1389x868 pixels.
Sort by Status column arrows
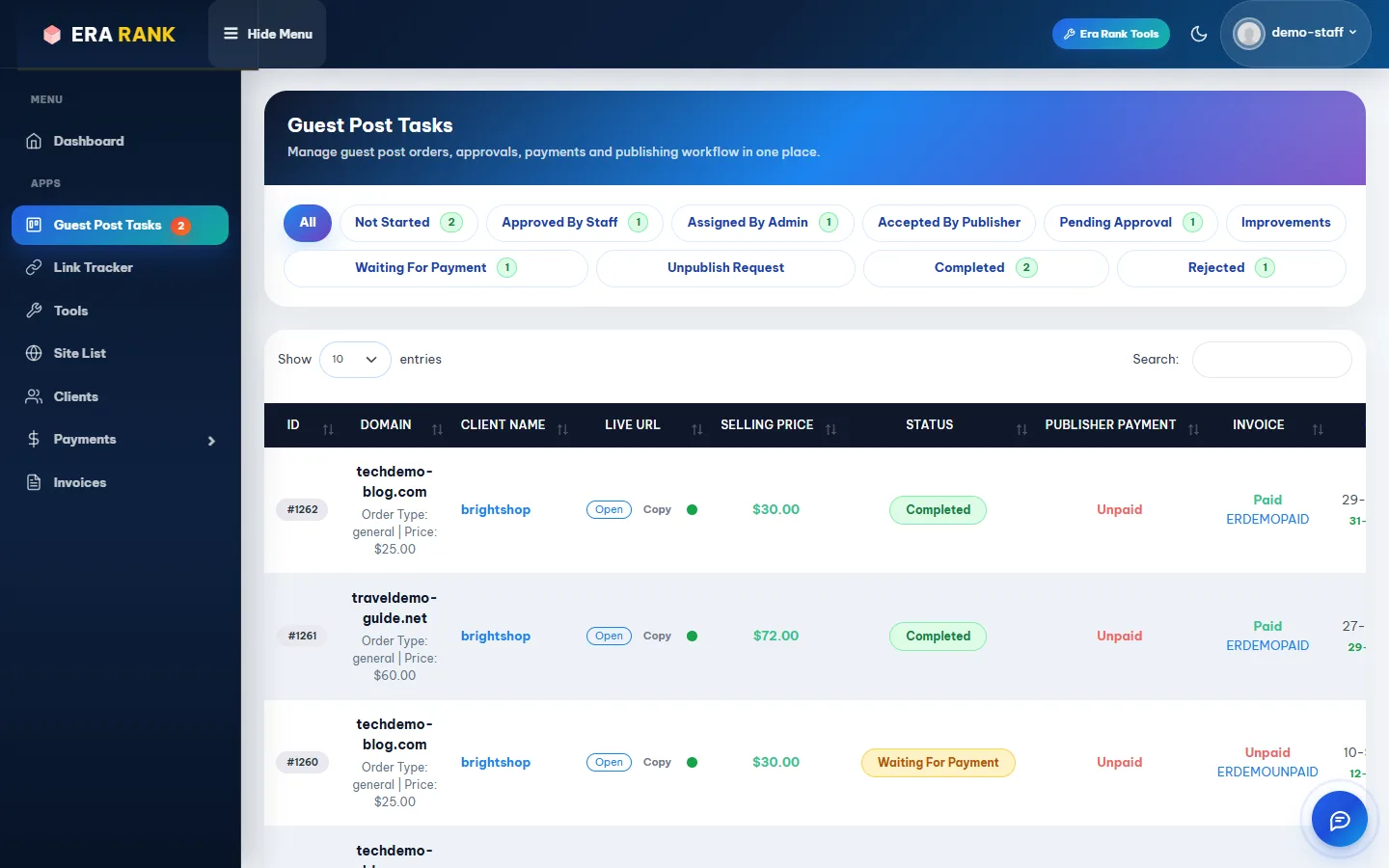pyautogui.click(x=1021, y=430)
